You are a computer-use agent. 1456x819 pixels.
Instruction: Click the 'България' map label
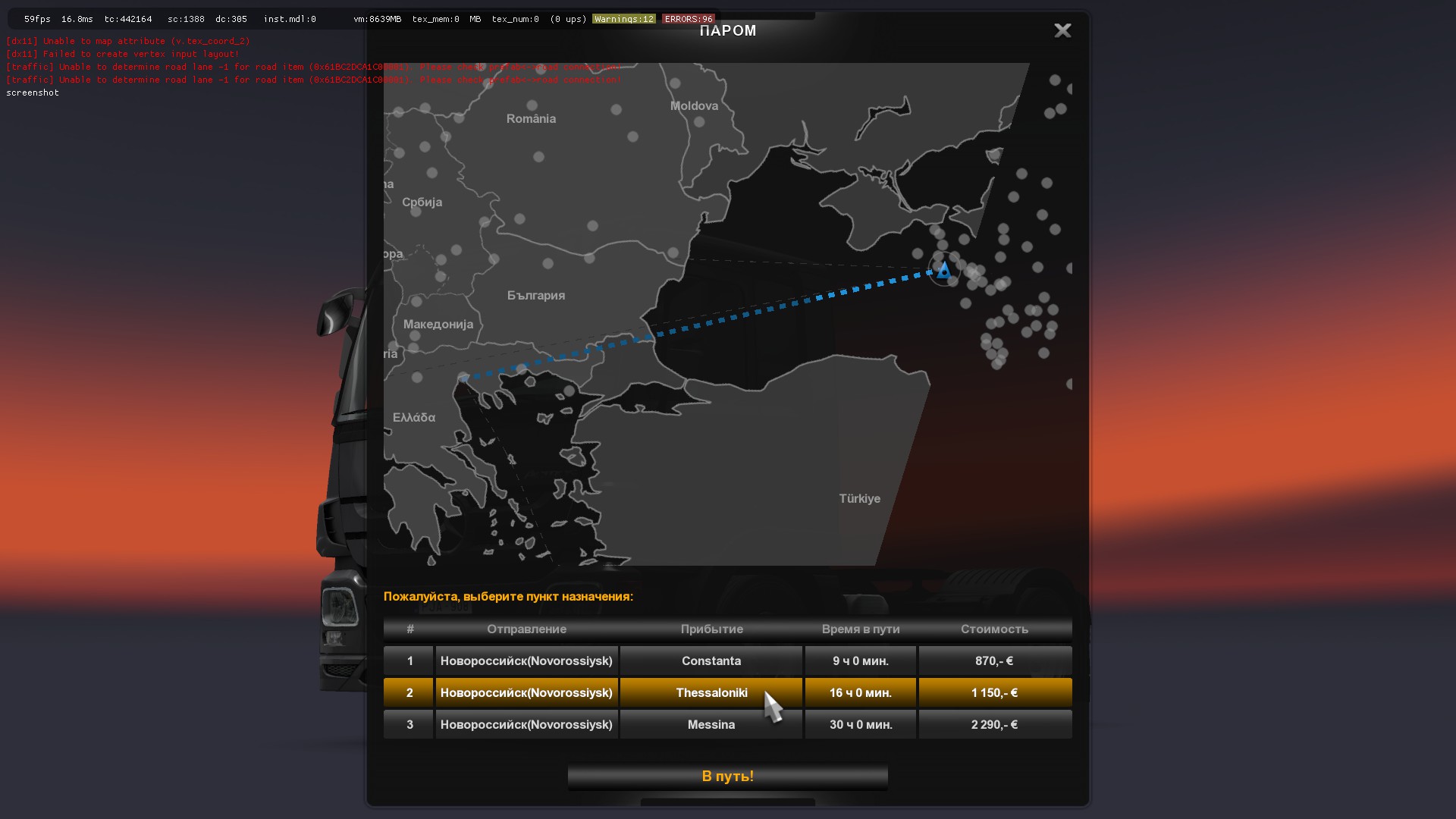536,295
